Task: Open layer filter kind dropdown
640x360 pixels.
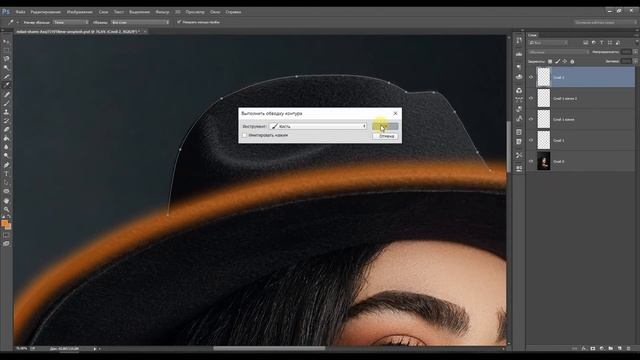Action: pos(548,42)
